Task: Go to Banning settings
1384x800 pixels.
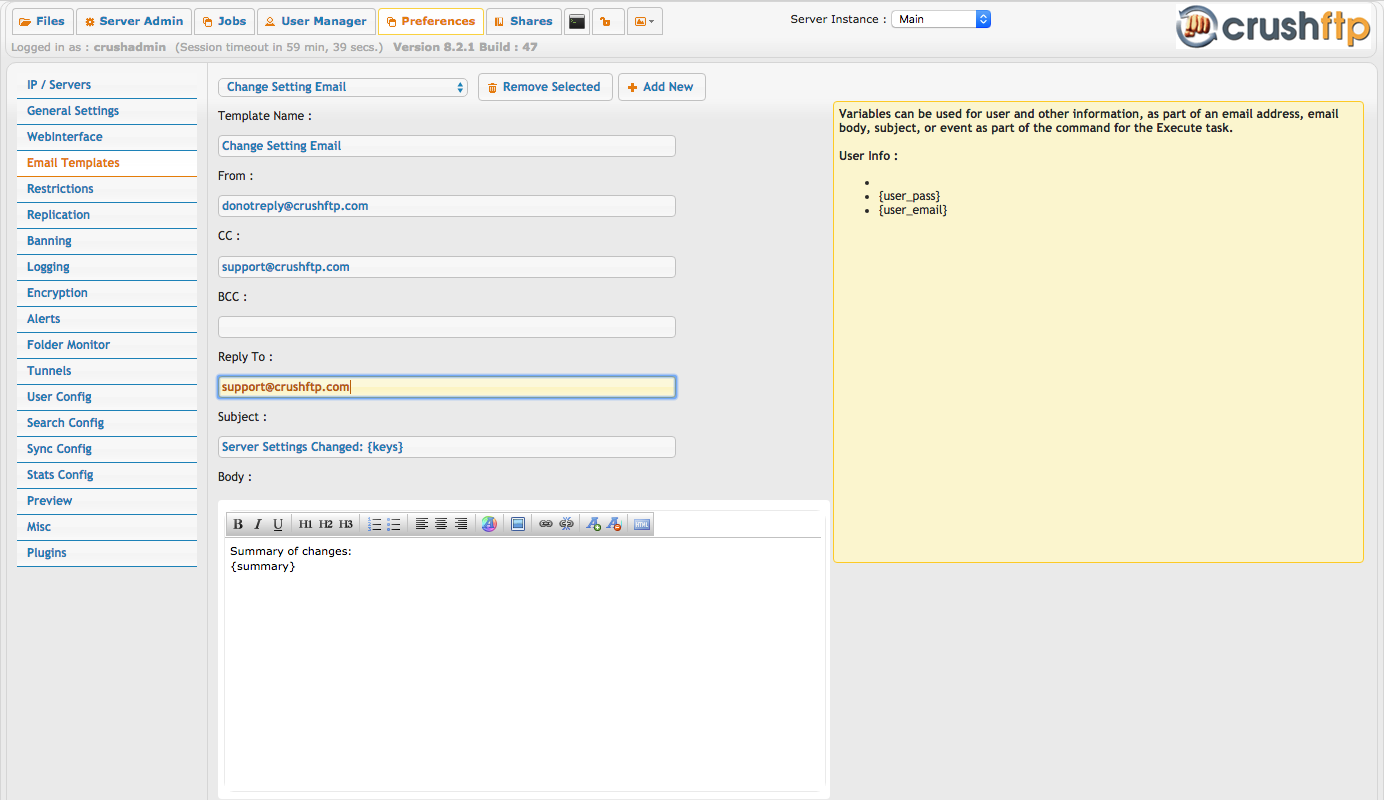Action: tap(107, 241)
